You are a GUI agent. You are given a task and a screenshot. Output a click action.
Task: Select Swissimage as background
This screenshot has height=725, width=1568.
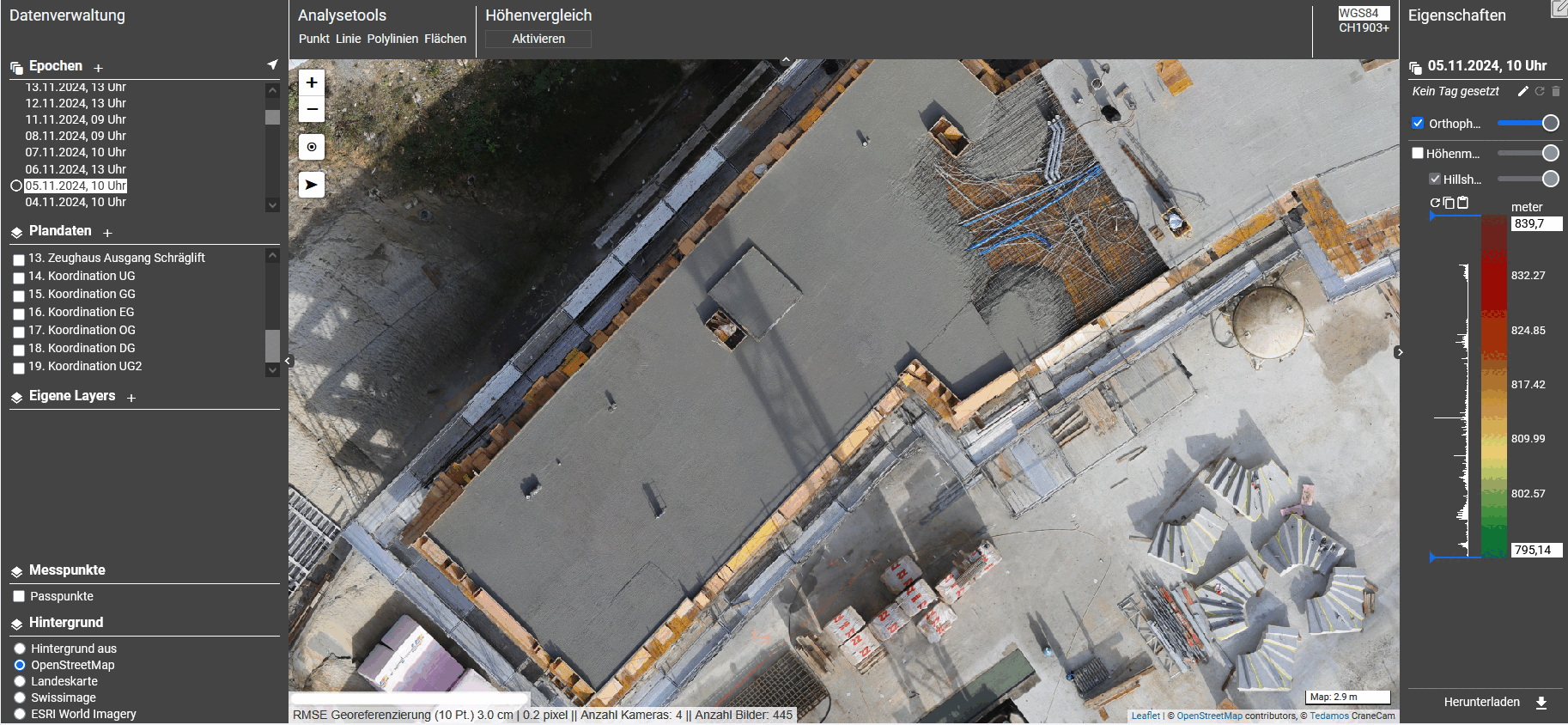20,698
